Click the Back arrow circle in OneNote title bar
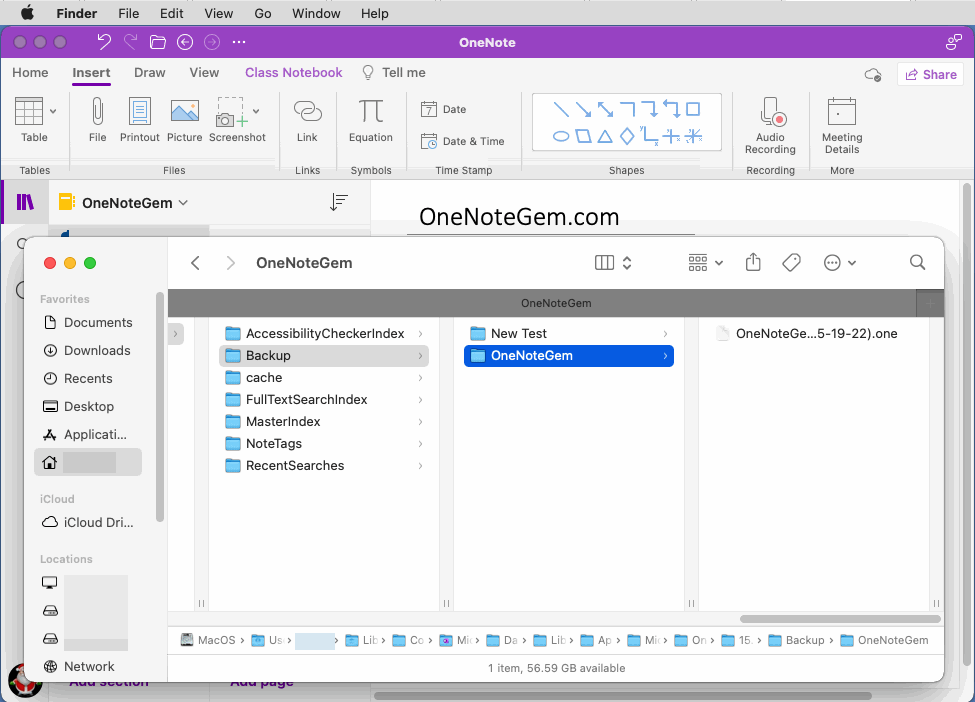The width and height of the screenshot is (975, 702). coord(185,42)
